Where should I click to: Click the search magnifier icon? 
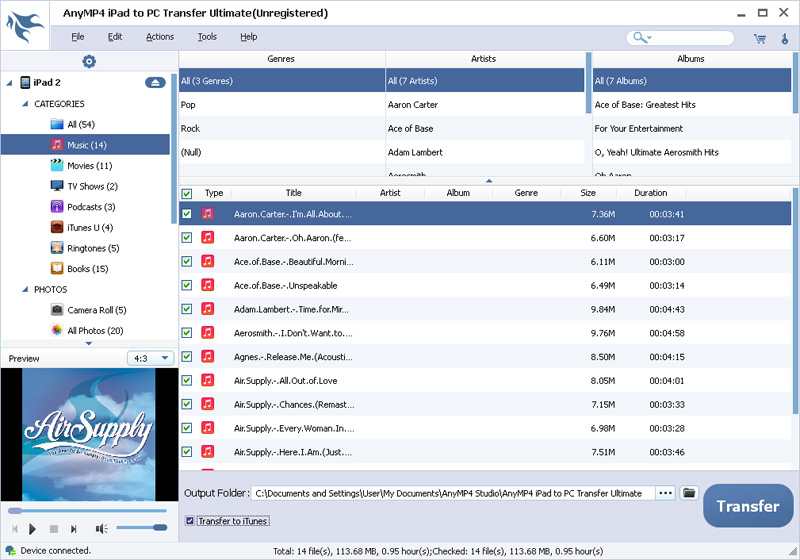click(x=639, y=37)
